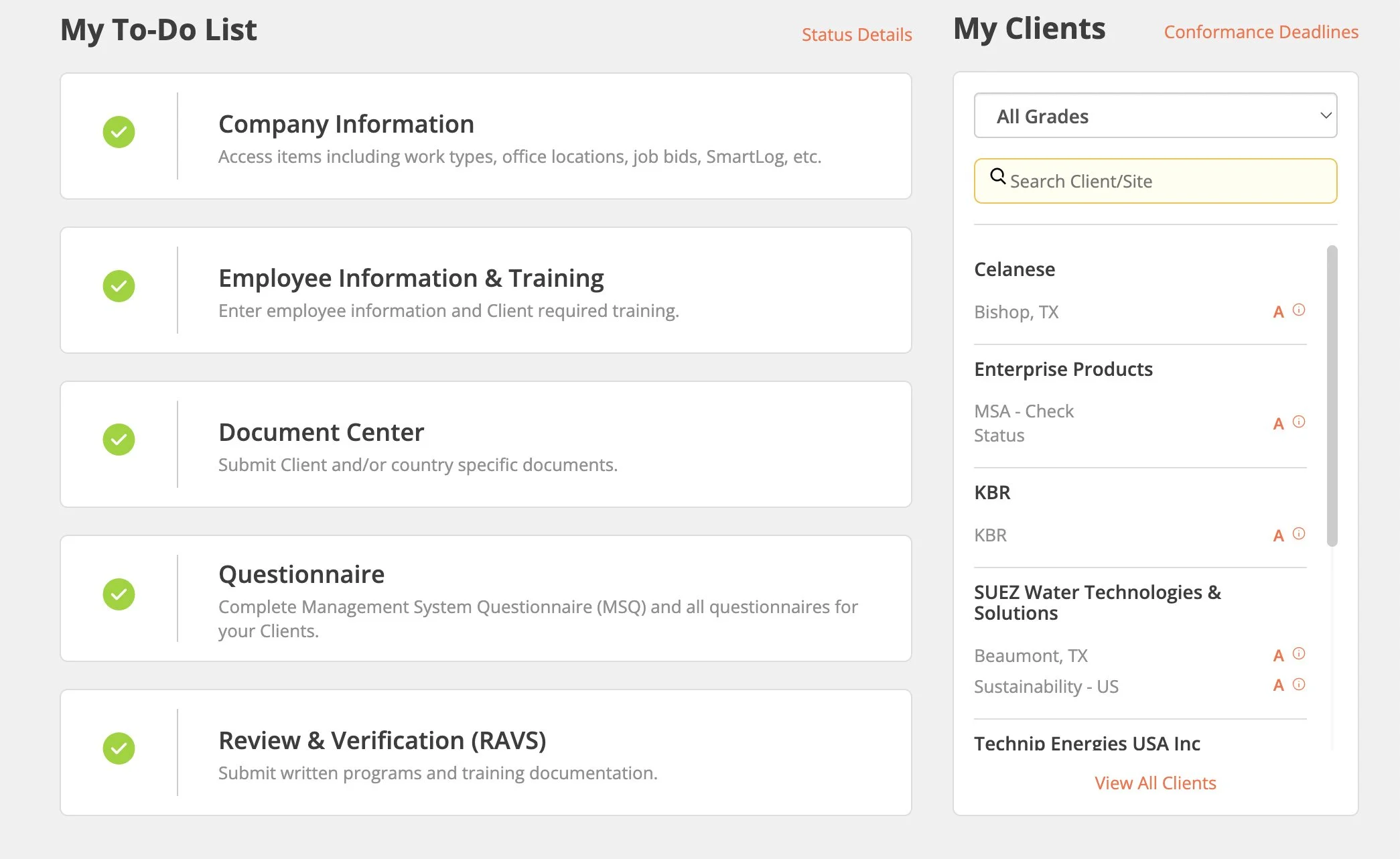Viewport: 1400px width, 859px height.
Task: Click the info icon for Sustainability - US
Action: (x=1298, y=685)
